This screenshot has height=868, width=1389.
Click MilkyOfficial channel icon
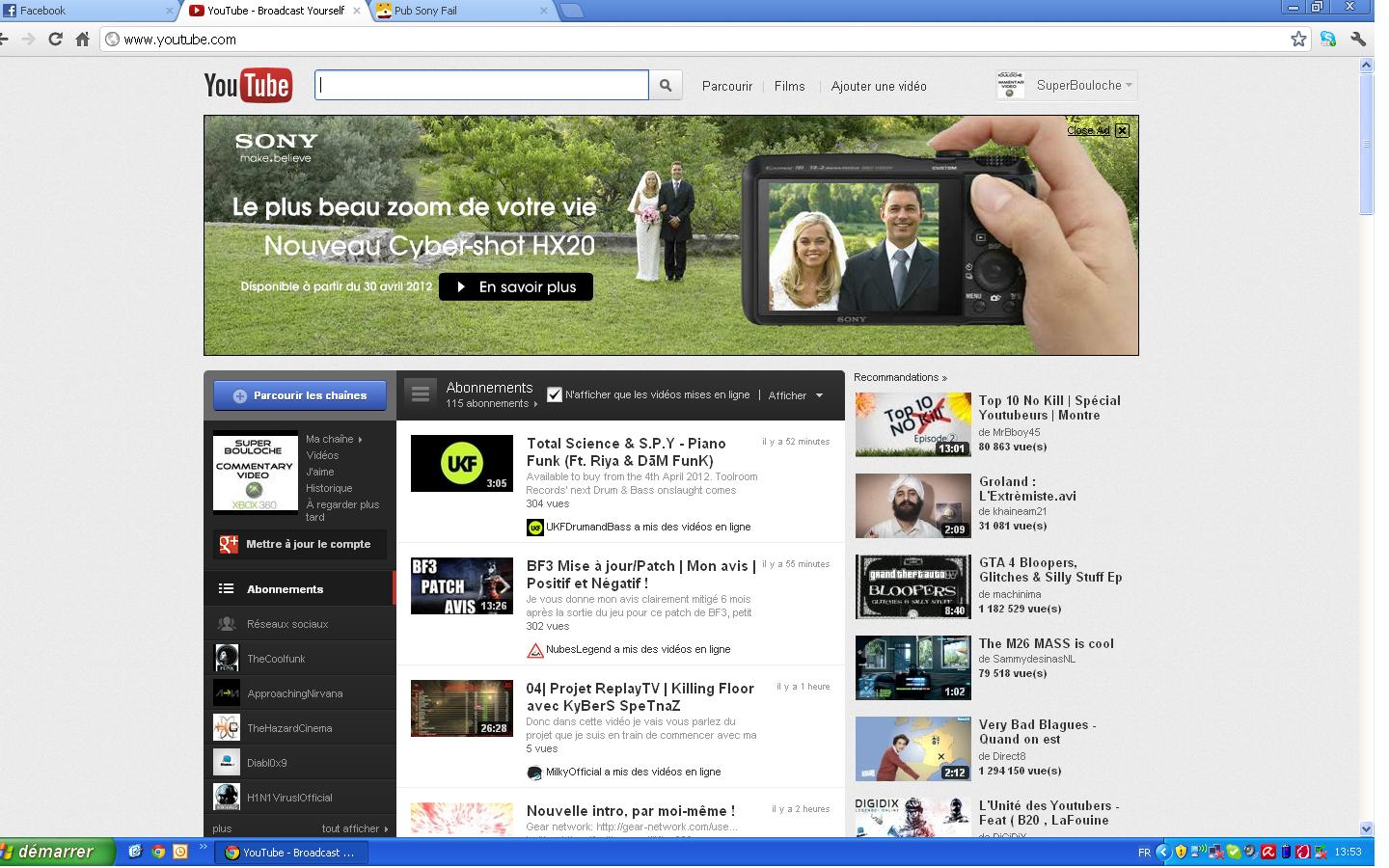point(534,773)
